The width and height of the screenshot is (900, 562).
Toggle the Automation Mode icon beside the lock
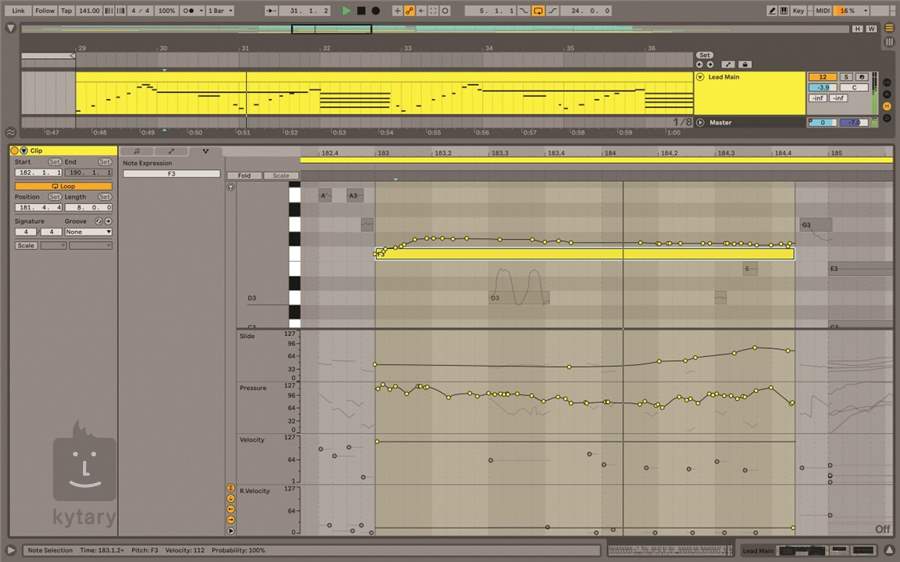[727, 64]
